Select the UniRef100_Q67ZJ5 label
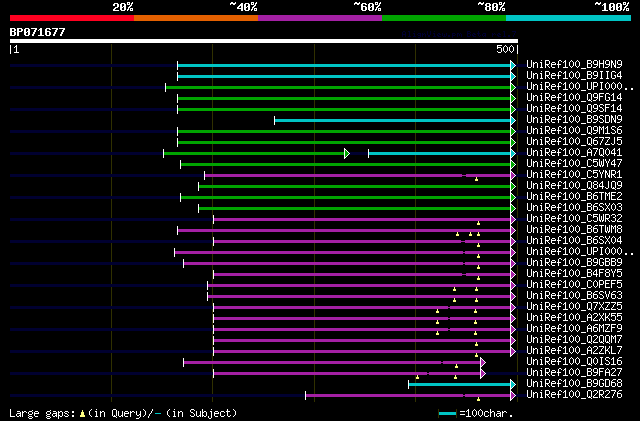The image size is (640, 421). click(574, 142)
